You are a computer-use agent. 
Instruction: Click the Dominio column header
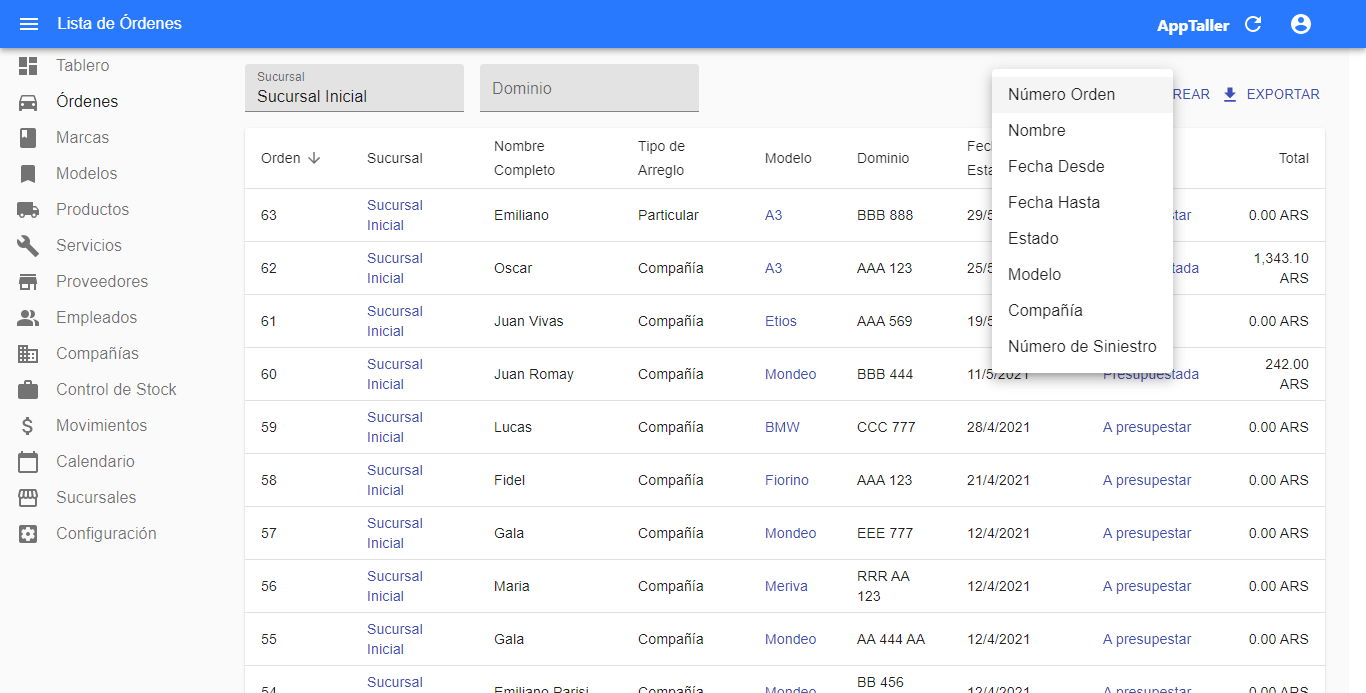coord(883,158)
